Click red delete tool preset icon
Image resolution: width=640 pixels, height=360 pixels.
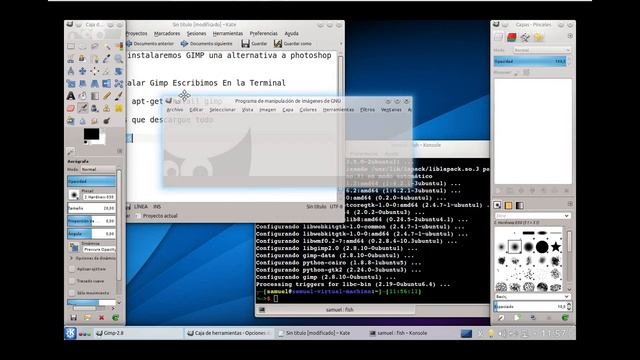pyautogui.click(x=101, y=318)
